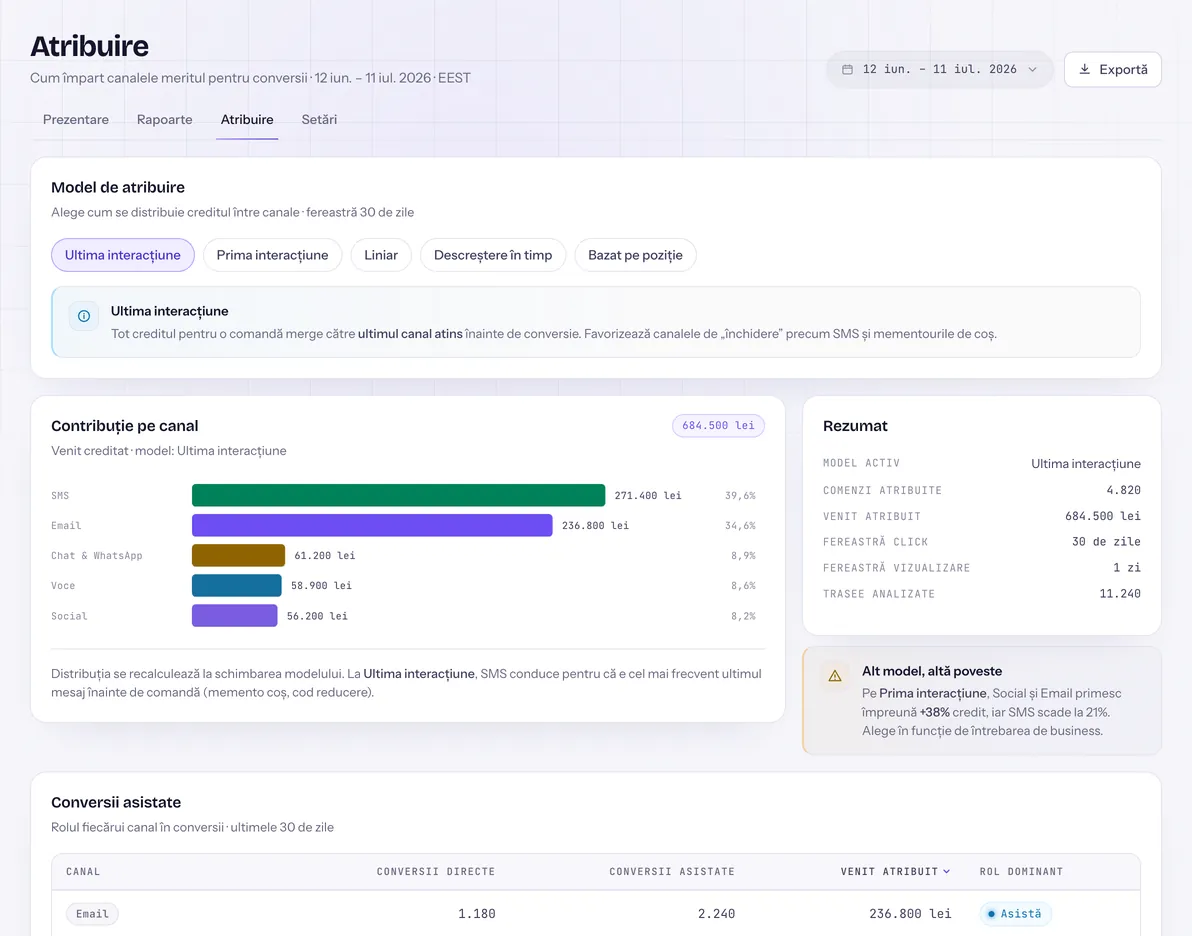Click the 236.800 lei value beside Email bar
This screenshot has width=1192, height=936.
click(595, 525)
